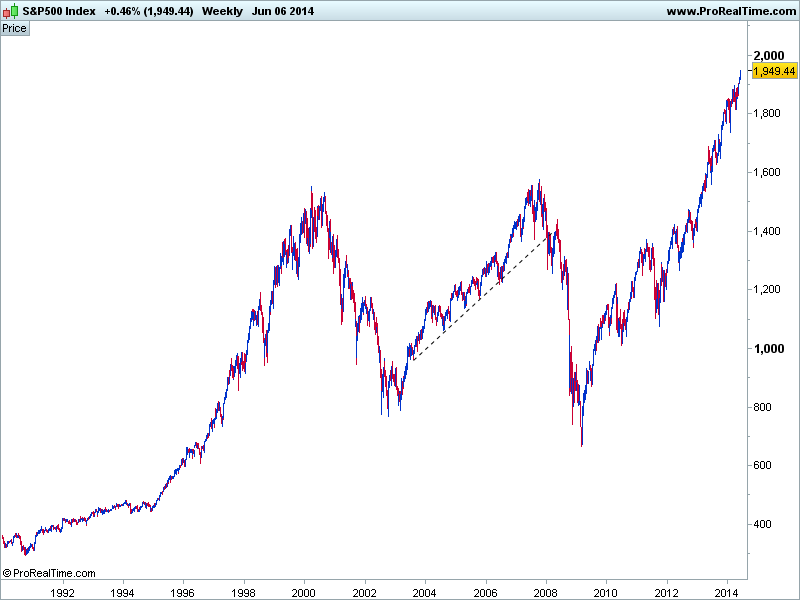
Task: Click the 2012 year label on time axis
Action: (666, 593)
